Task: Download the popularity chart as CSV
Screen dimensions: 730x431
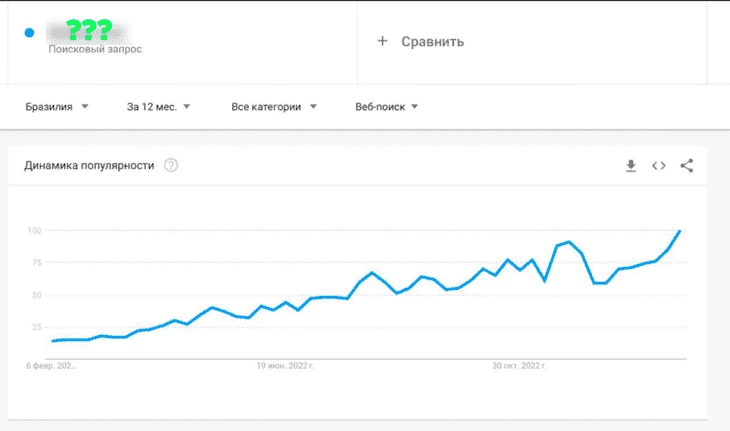Action: pos(631,166)
